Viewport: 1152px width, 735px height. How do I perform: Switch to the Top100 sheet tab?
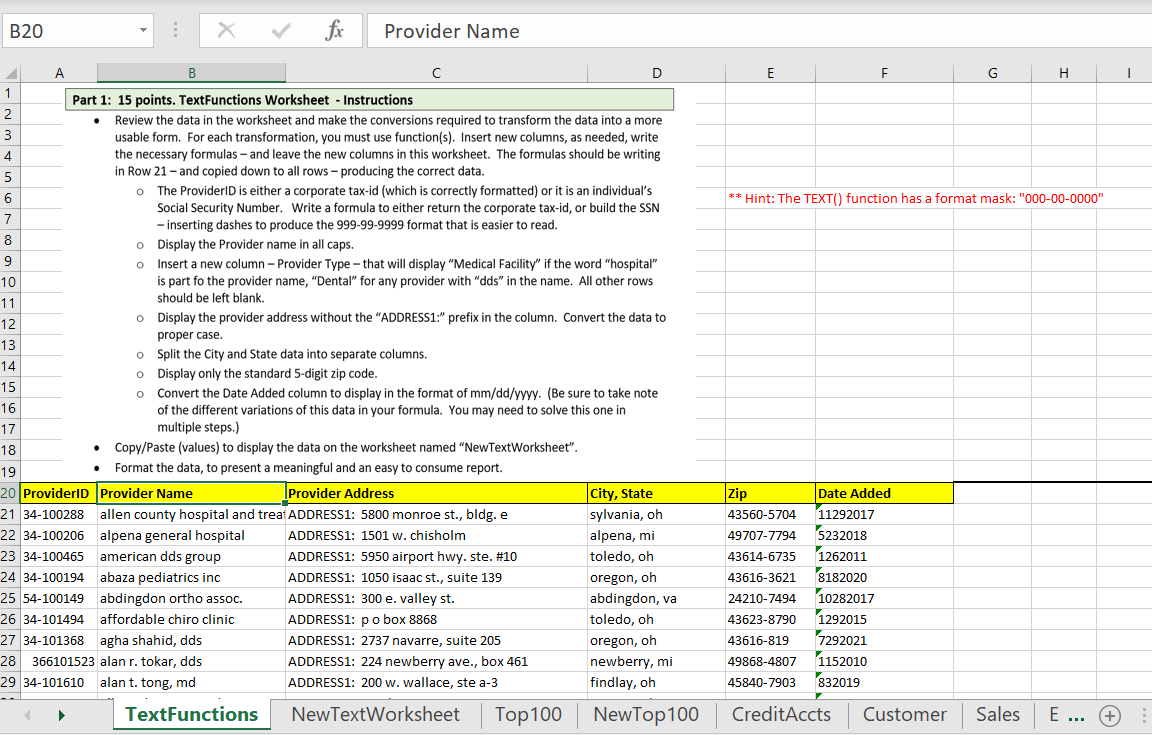pos(528,715)
